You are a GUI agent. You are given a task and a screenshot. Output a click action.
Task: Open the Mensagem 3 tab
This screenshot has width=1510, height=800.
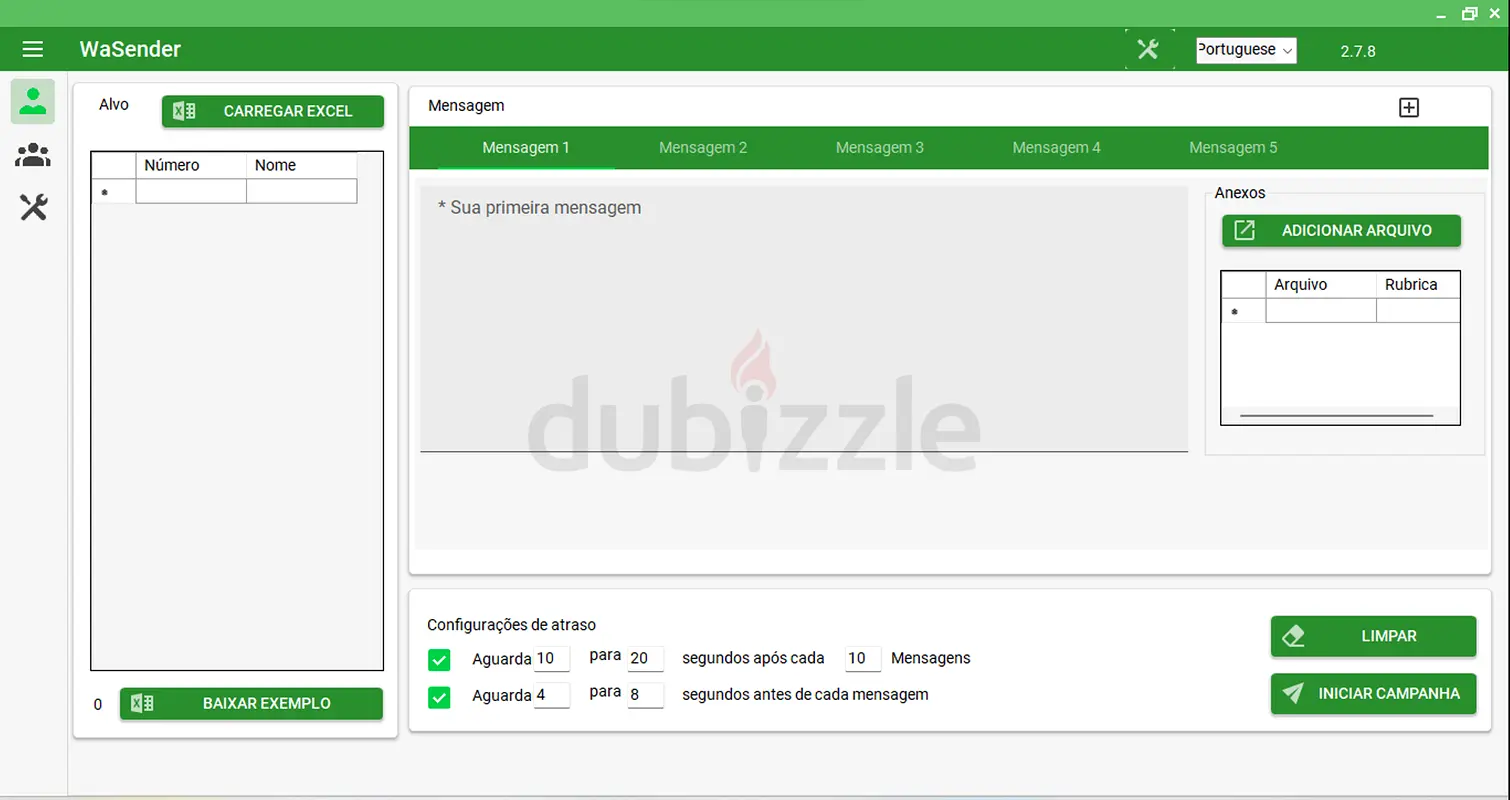(x=879, y=148)
